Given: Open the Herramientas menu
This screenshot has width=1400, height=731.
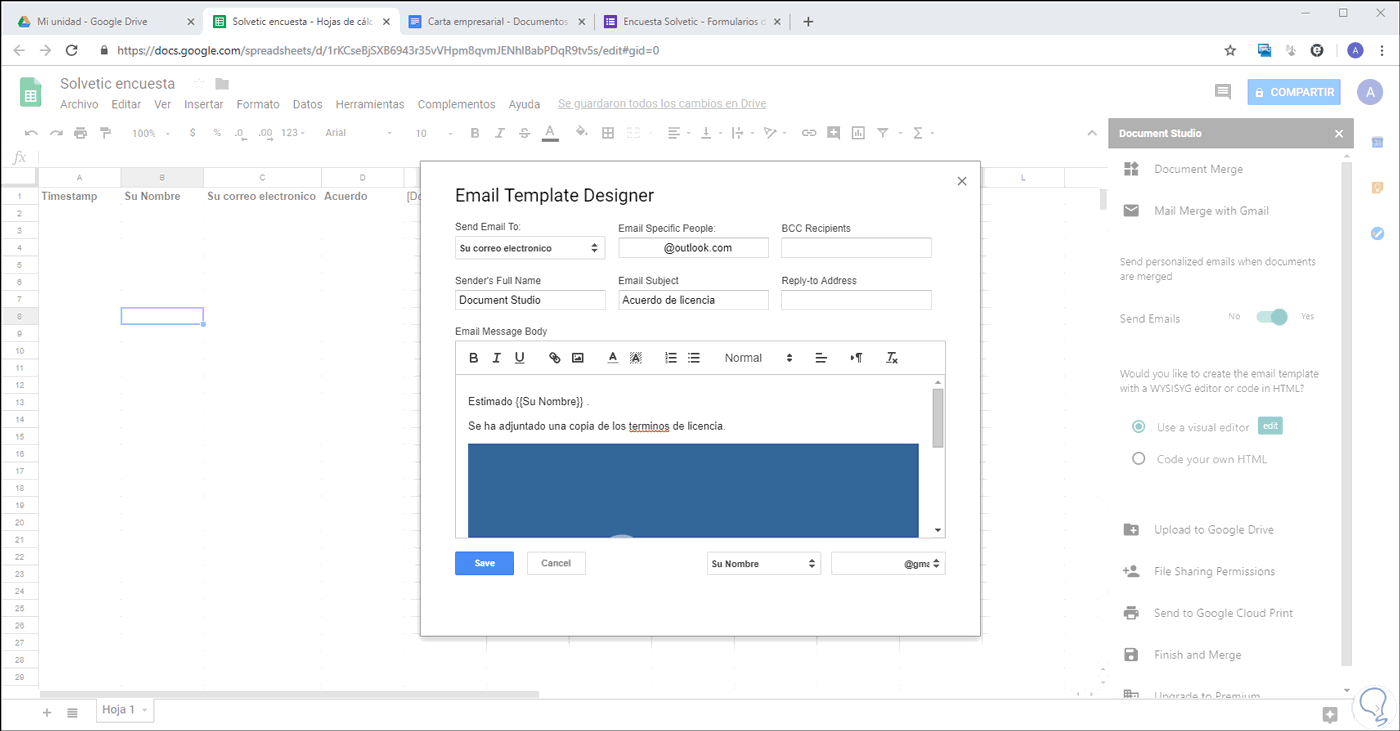Looking at the screenshot, I should pyautogui.click(x=369, y=104).
